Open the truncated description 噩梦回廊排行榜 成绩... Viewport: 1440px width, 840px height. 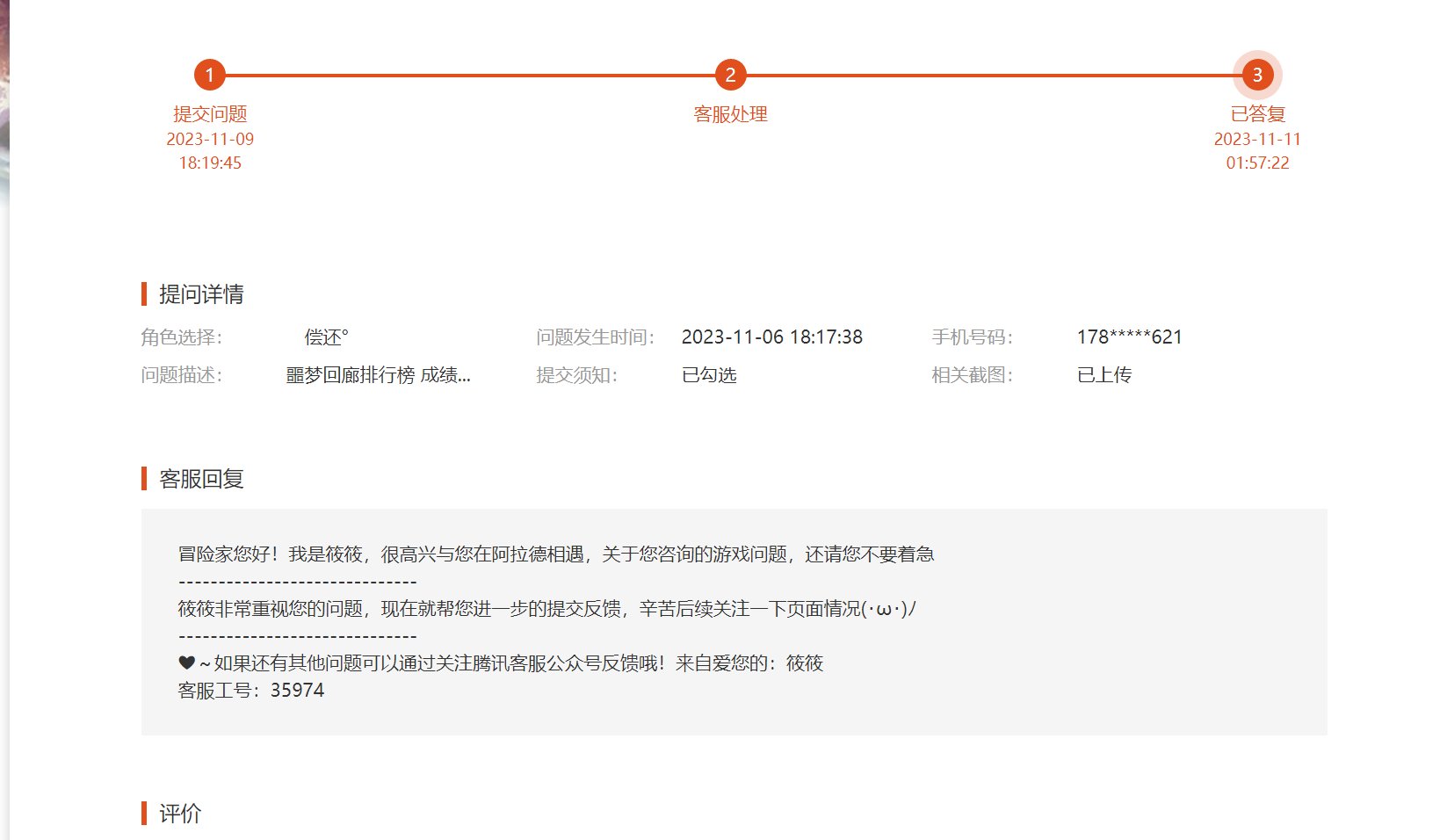coord(379,375)
